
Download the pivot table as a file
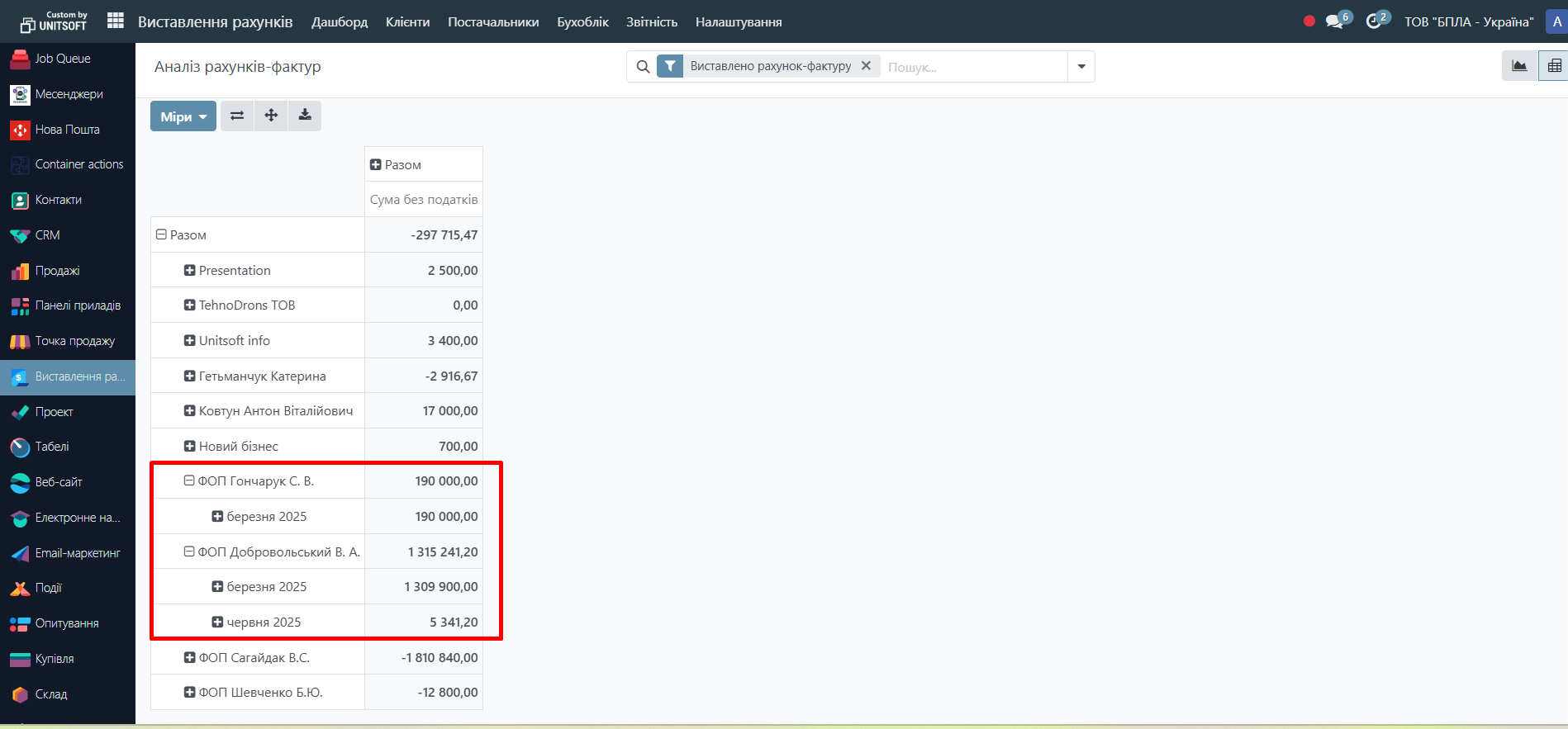305,116
